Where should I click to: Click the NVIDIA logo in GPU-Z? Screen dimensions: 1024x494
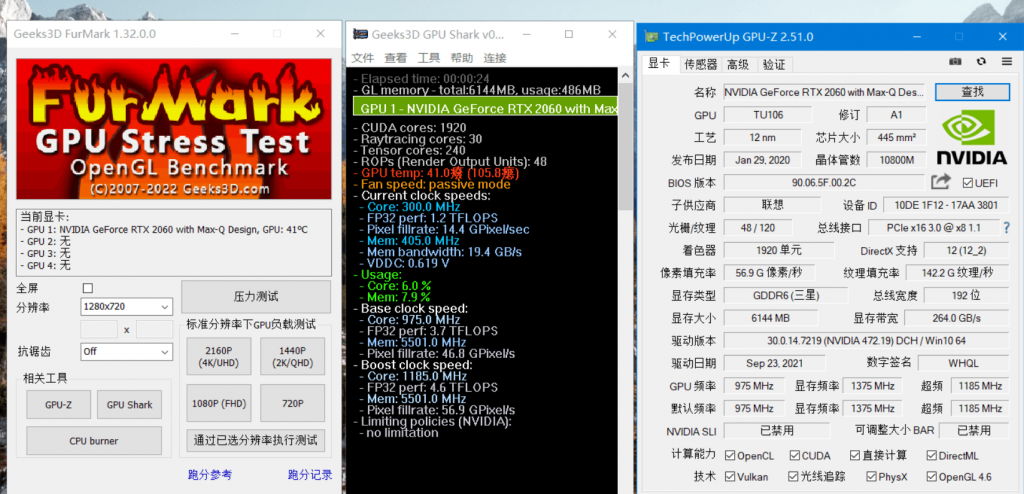972,137
